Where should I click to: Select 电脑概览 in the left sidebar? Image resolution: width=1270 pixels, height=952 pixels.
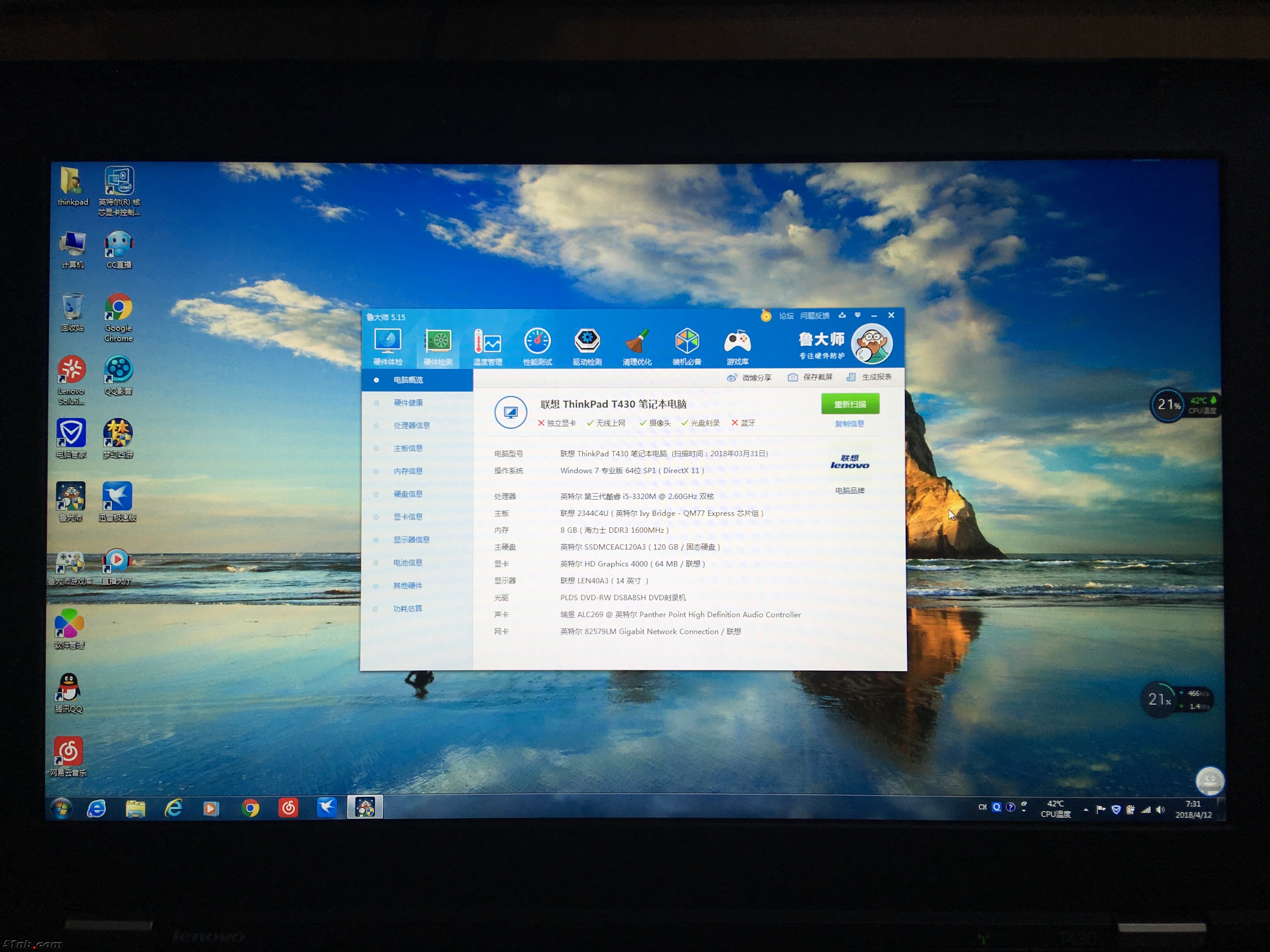click(417, 380)
